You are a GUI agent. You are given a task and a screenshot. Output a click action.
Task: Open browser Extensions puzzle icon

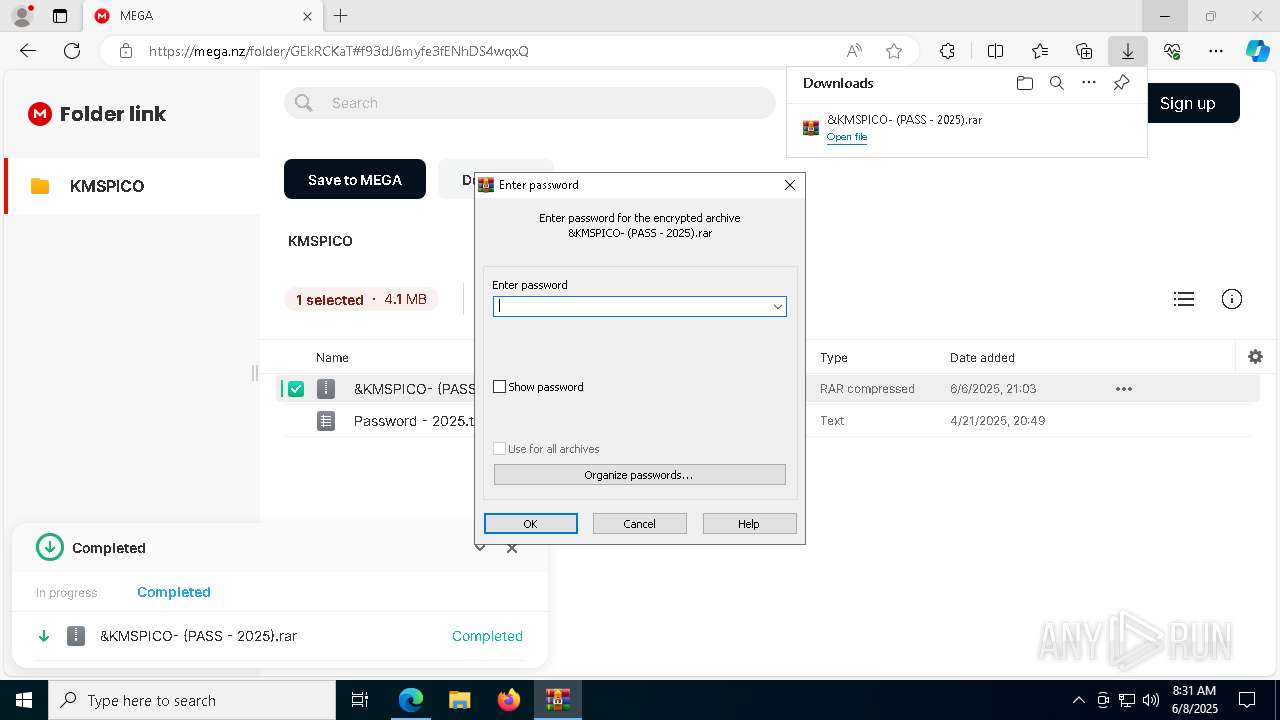[x=947, y=51]
